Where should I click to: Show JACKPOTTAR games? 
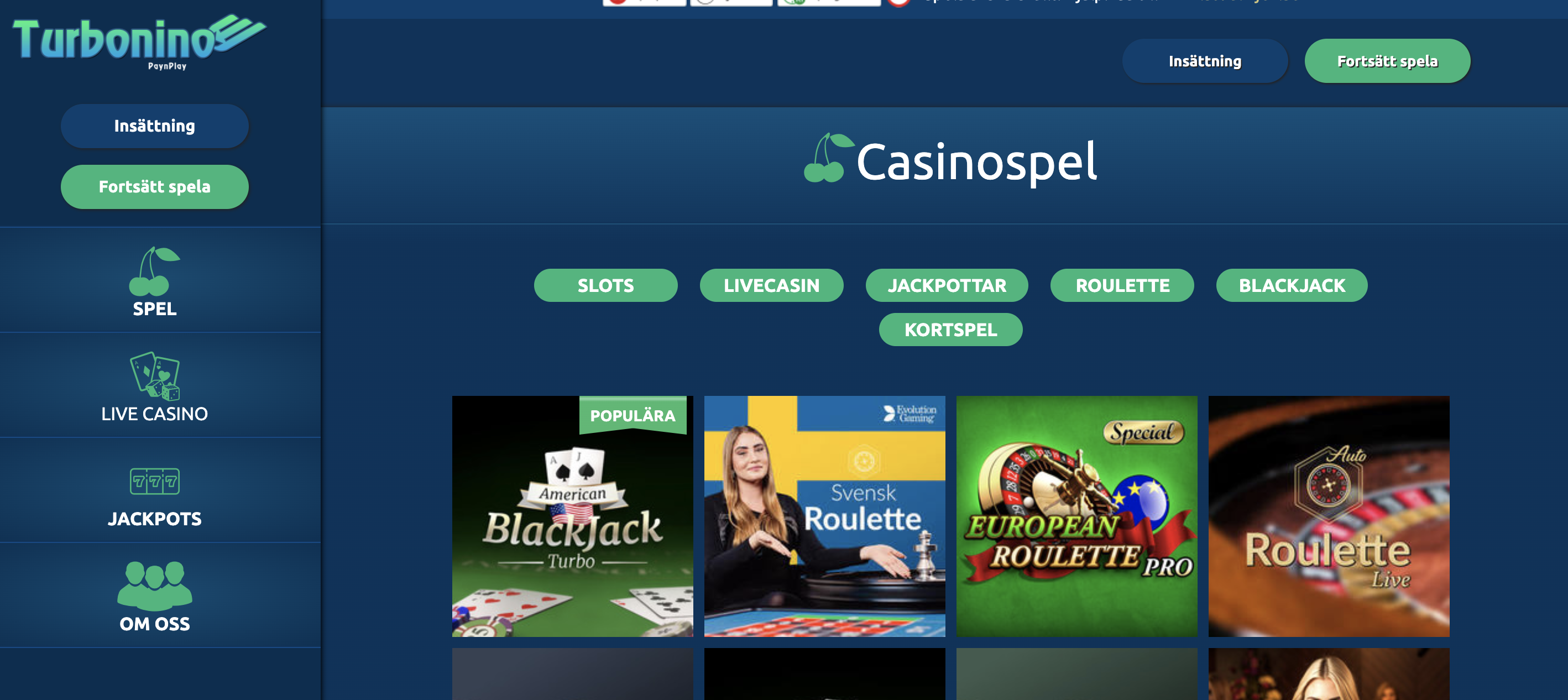pyautogui.click(x=947, y=285)
